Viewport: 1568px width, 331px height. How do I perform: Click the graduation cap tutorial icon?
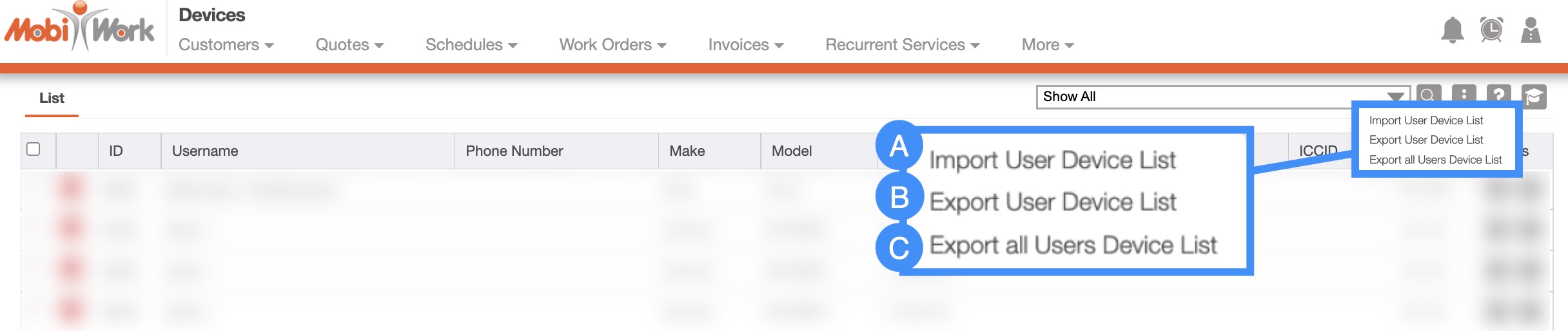[x=1534, y=97]
